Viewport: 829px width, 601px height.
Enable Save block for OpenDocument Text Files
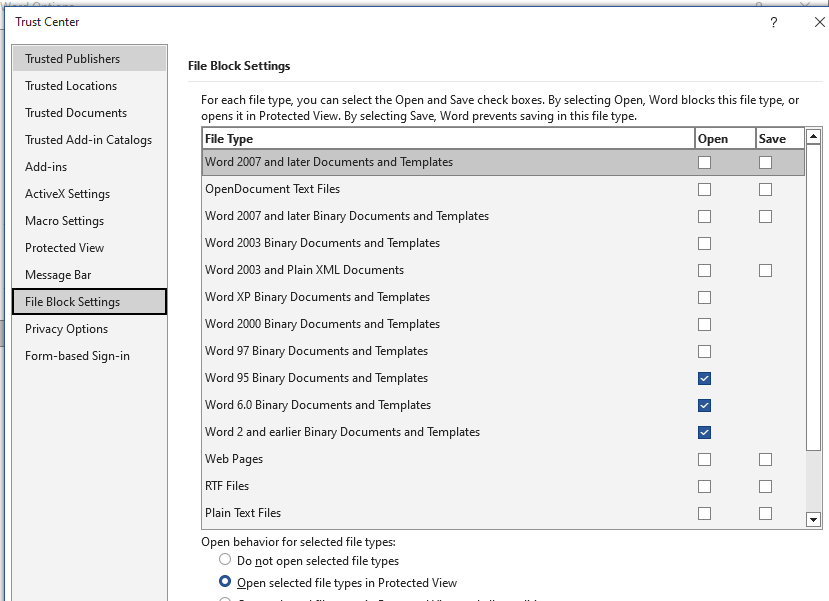(765, 189)
